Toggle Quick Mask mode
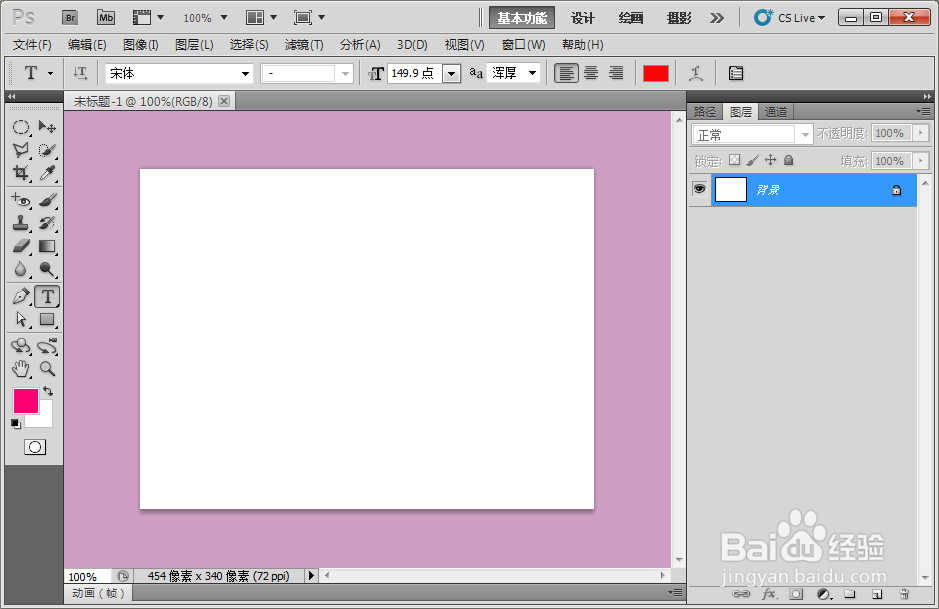 point(35,447)
